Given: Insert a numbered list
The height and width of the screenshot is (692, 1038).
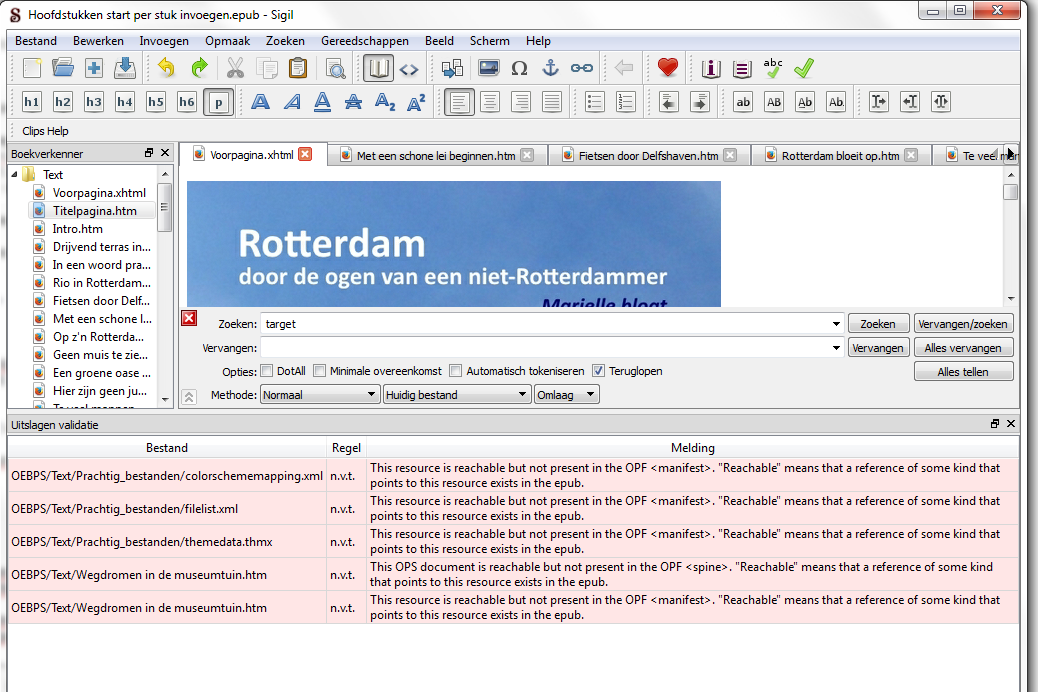Looking at the screenshot, I should pos(626,102).
